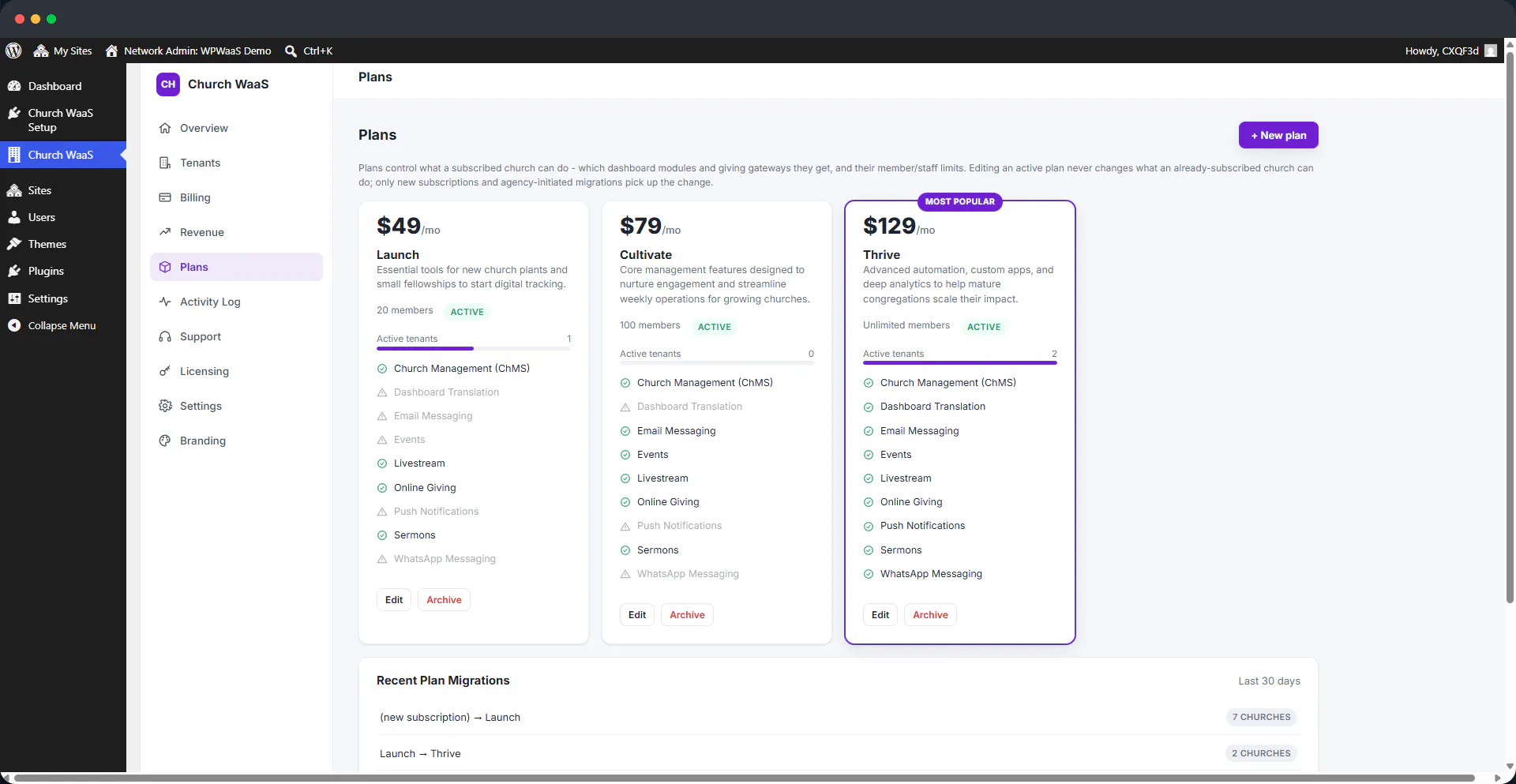Click the Licensing key icon
Screen dimensions: 1516x784
pyautogui.click(x=165, y=371)
